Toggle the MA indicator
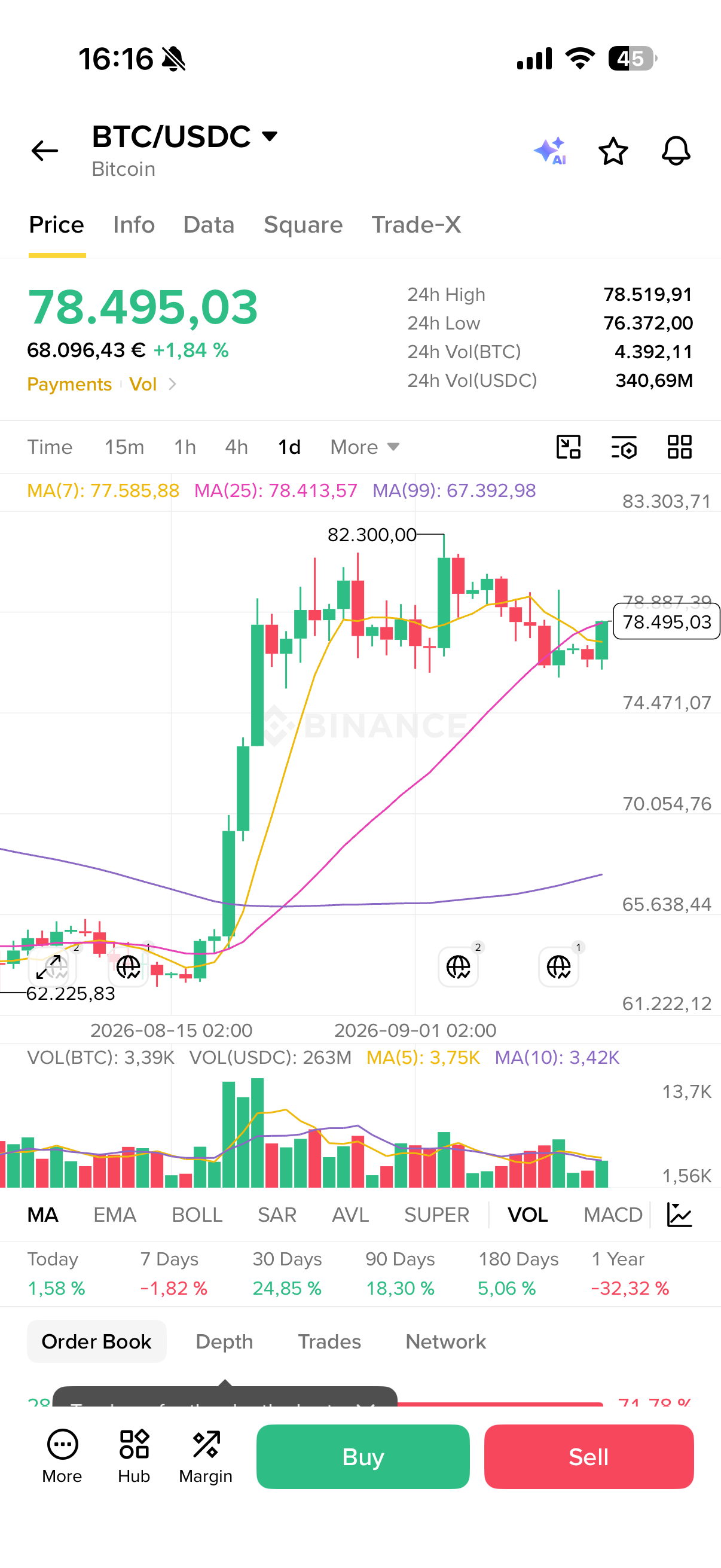 [42, 1215]
